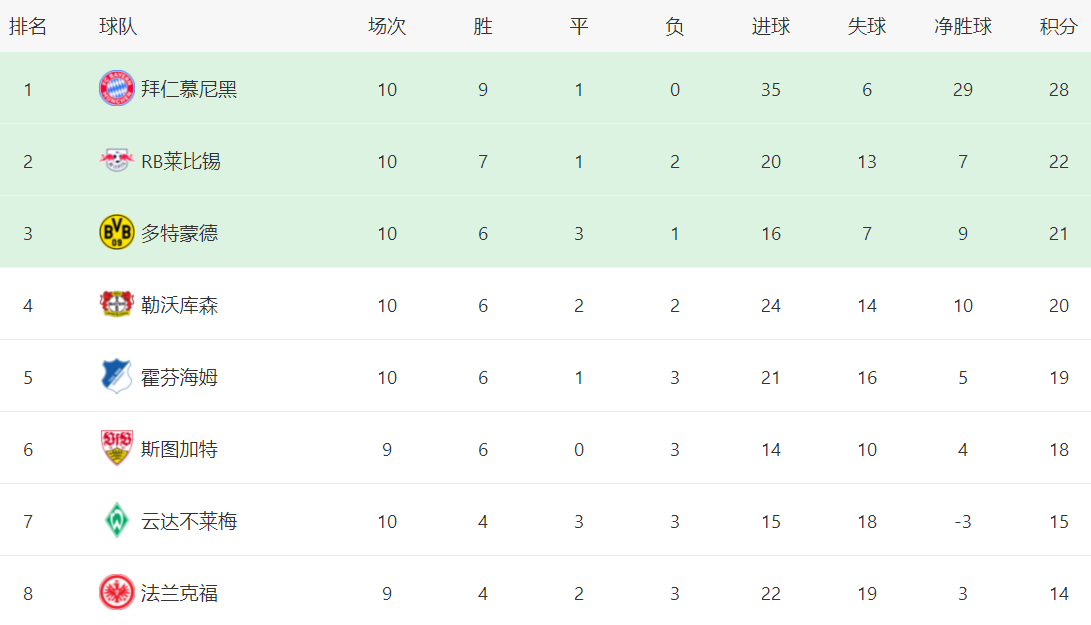Screen dimensions: 1091x625
Task: Click the 净胜球 column header
Action: pyautogui.click(x=962, y=27)
